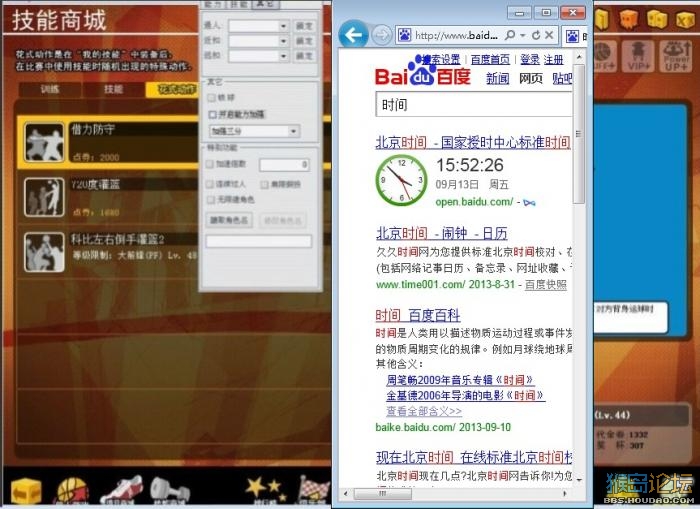The width and height of the screenshot is (700, 509).
Task: Open the 北京时间 国家授时中心标准时间 result
Action: [x=473, y=142]
